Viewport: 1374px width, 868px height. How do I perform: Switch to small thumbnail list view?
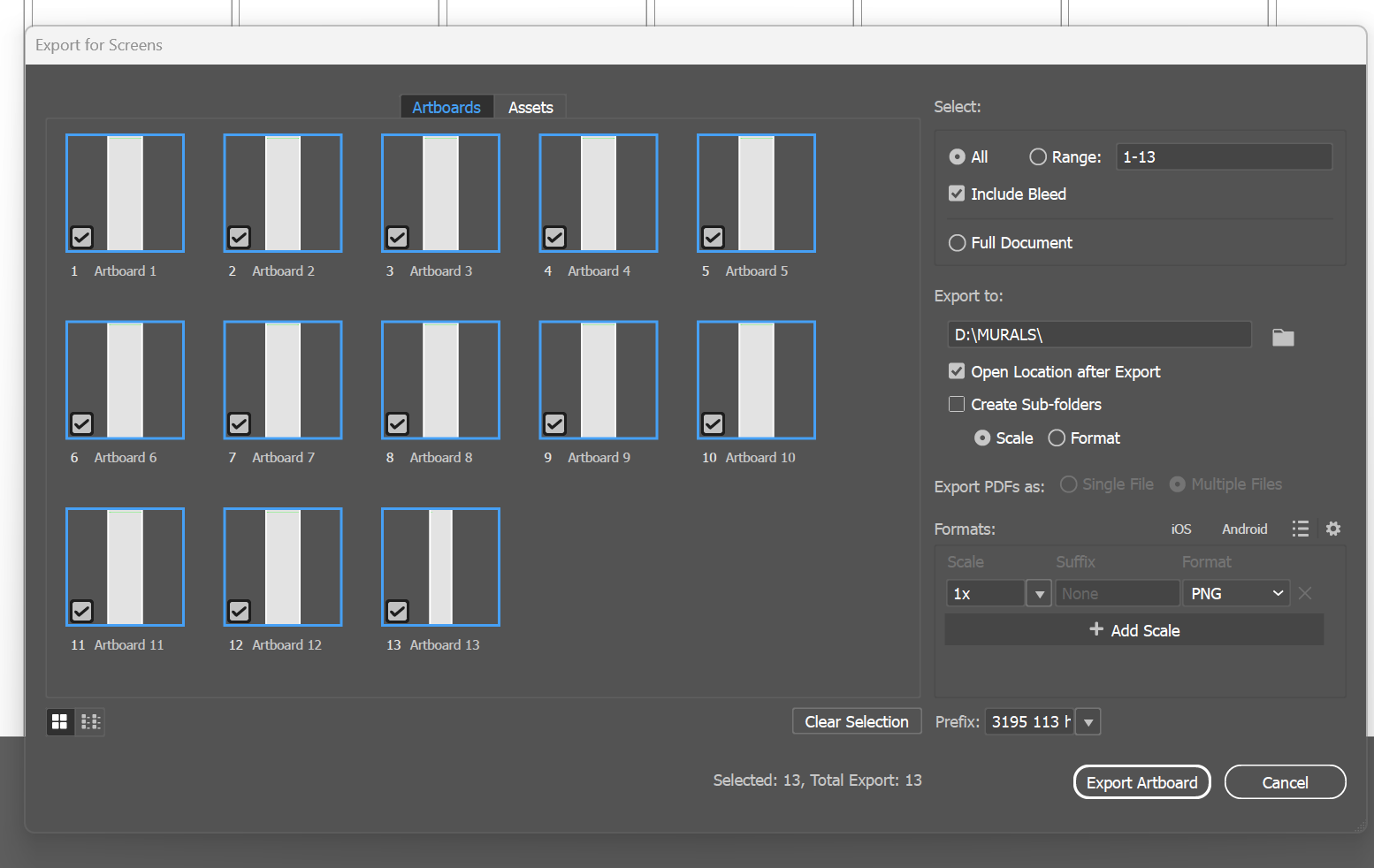[90, 722]
